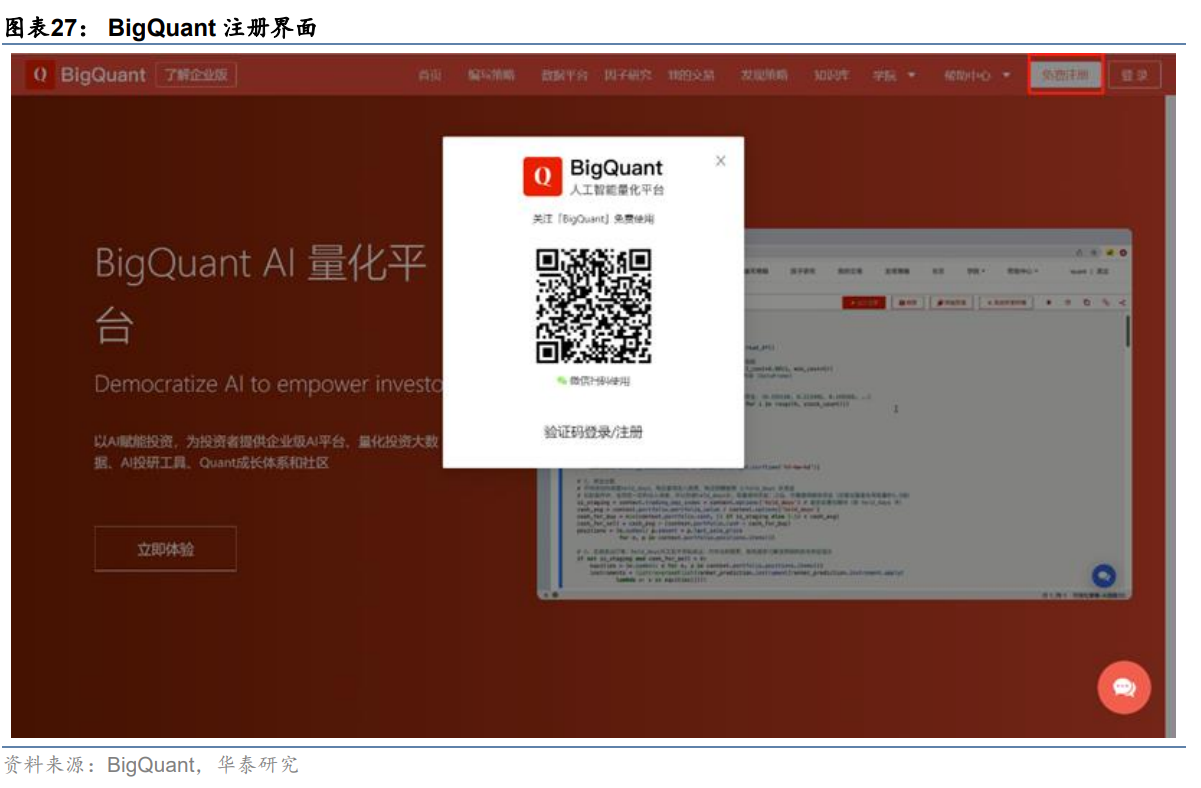The height and width of the screenshot is (788, 1201).
Task: Click the Democratize AI to empower slogan
Action: tap(268, 385)
